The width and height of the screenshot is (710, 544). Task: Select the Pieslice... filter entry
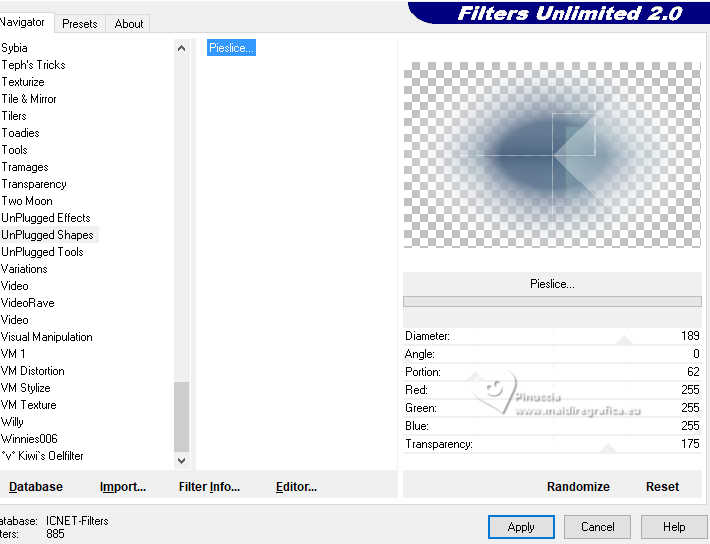pyautogui.click(x=231, y=48)
